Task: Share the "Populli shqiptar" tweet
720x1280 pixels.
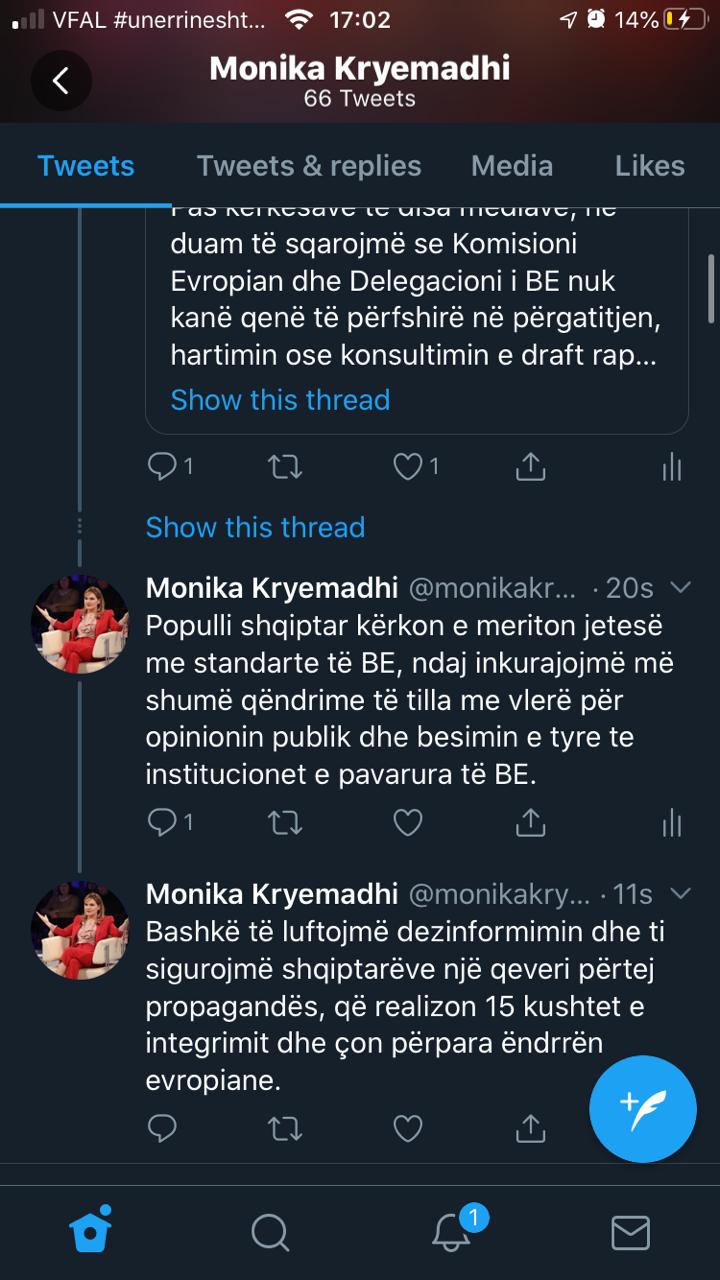Action: (530, 822)
